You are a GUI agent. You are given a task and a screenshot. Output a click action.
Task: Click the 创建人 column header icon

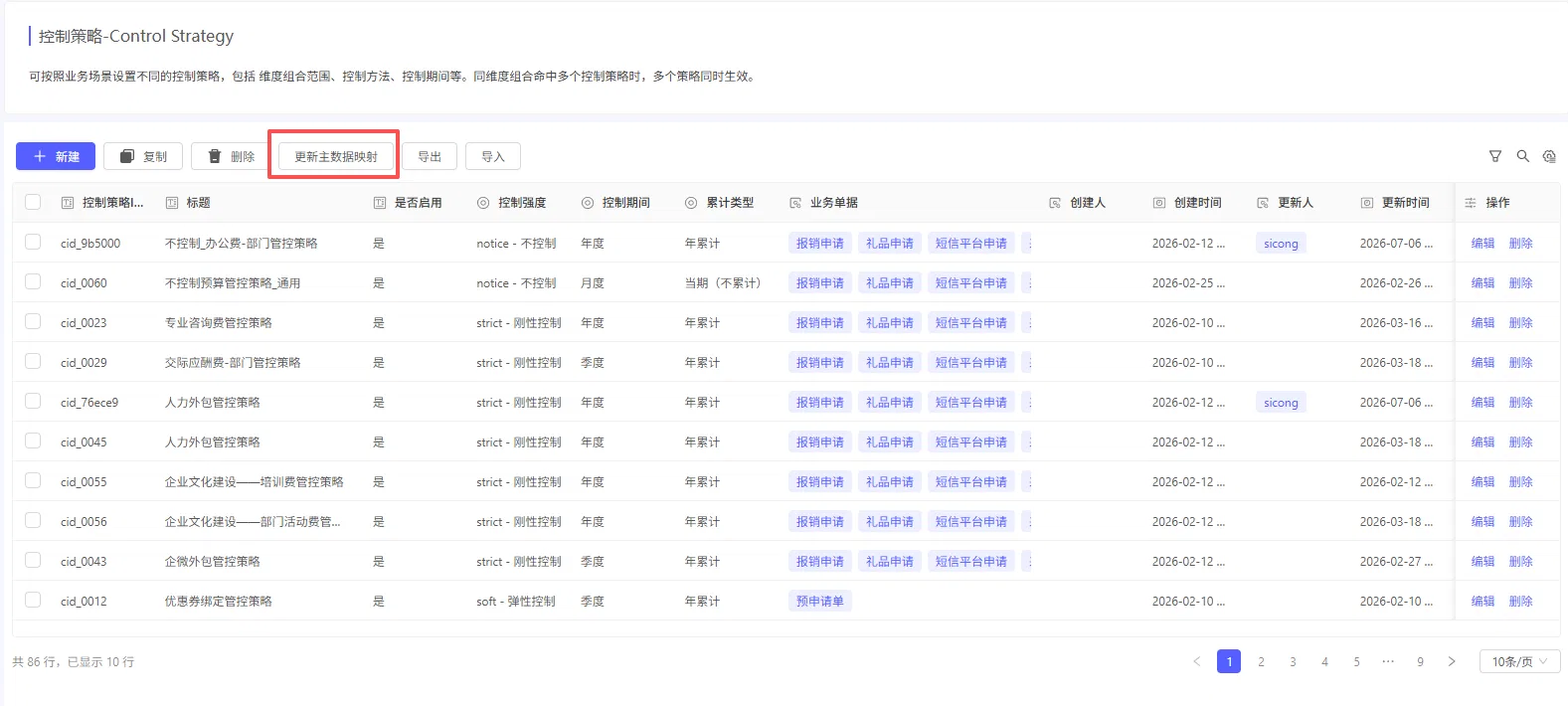(x=1055, y=203)
